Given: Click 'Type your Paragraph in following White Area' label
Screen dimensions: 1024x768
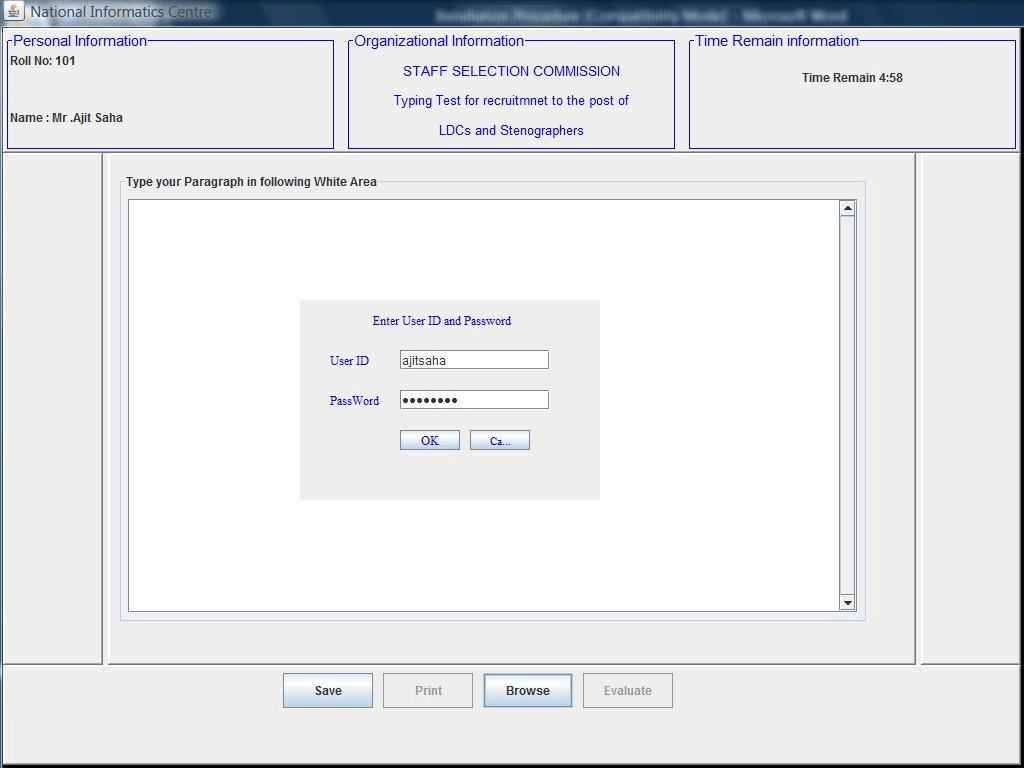Looking at the screenshot, I should (x=251, y=182).
